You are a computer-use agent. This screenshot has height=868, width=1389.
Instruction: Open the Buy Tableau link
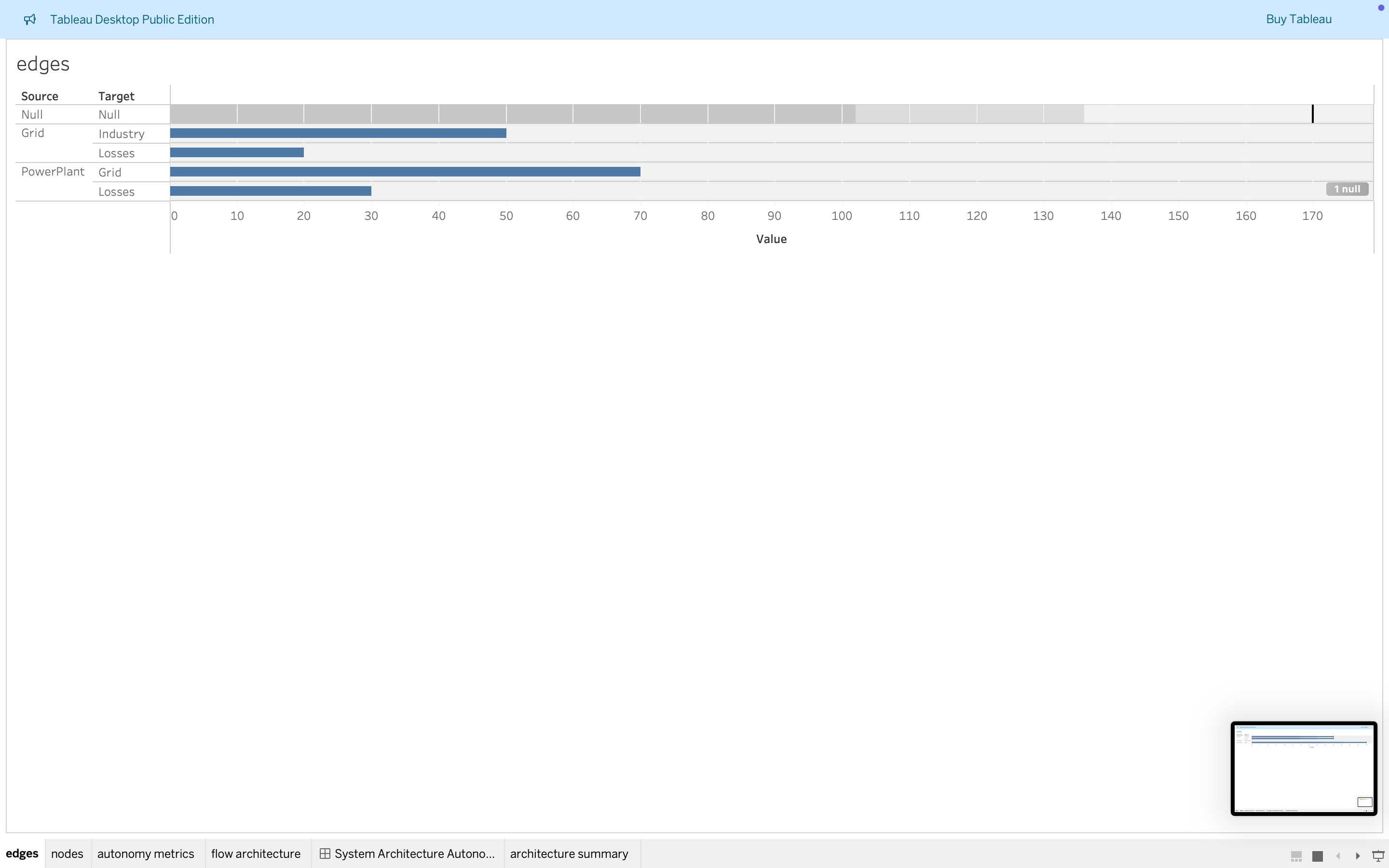click(x=1298, y=19)
